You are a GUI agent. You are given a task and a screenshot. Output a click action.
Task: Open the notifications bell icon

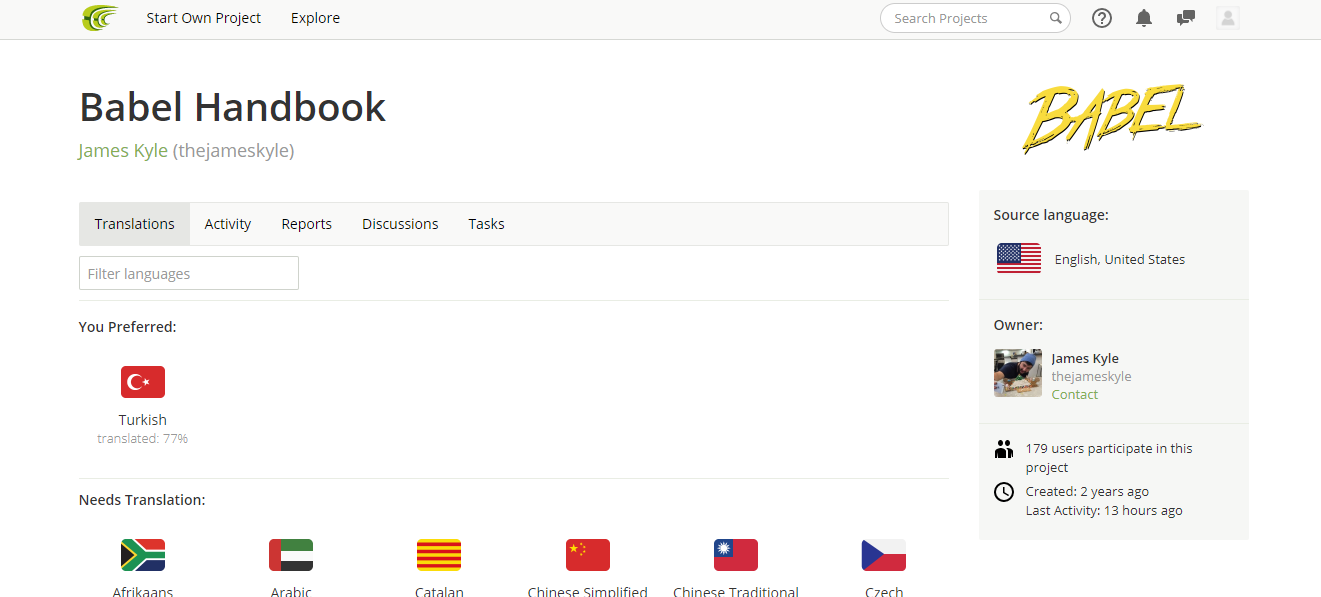(1144, 18)
